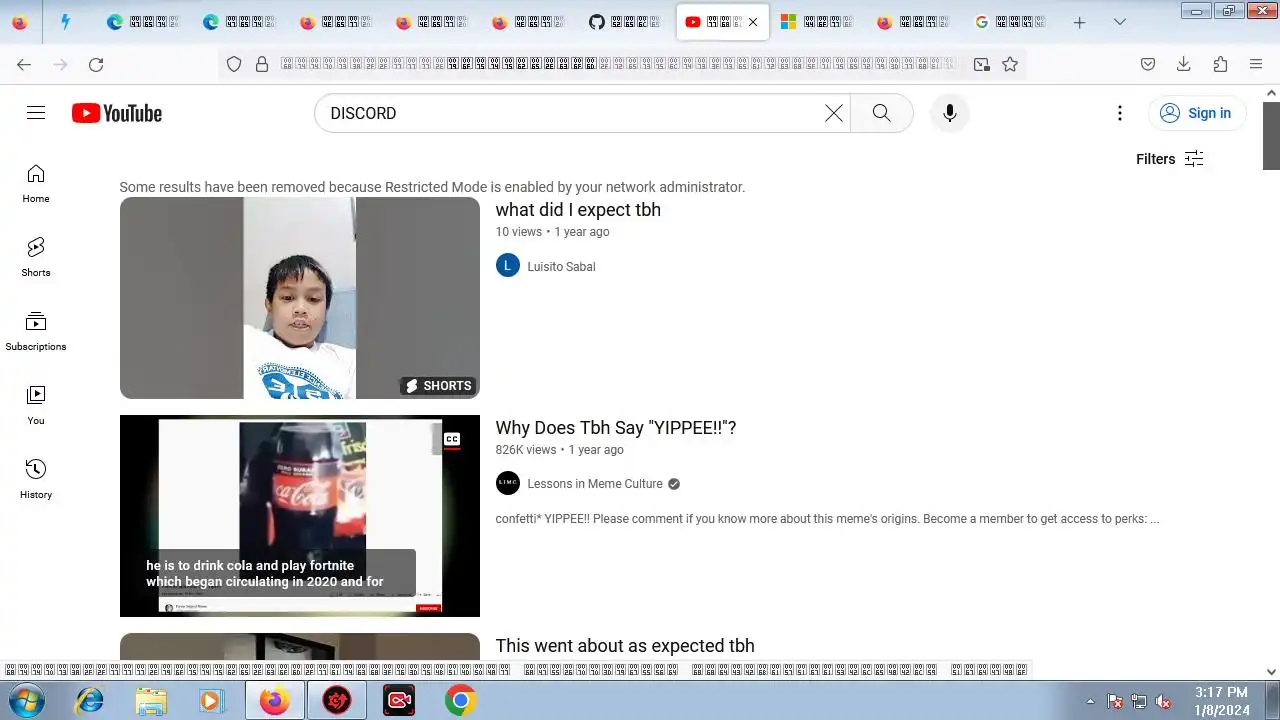Image resolution: width=1280 pixels, height=720 pixels.
Task: Toggle picture-in-picture icon in address bar
Action: (x=982, y=64)
